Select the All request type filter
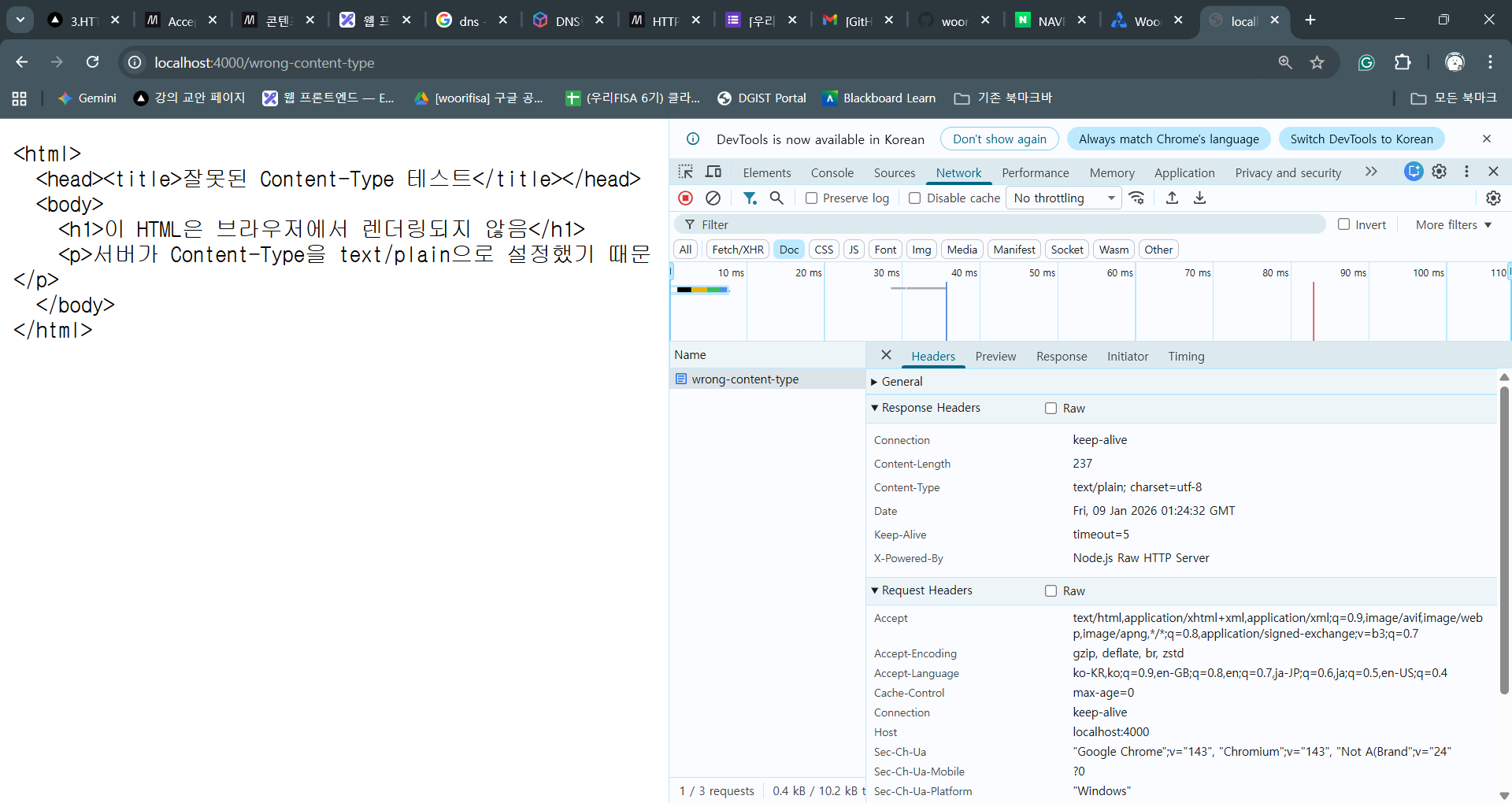Image resolution: width=1512 pixels, height=803 pixels. coord(685,250)
